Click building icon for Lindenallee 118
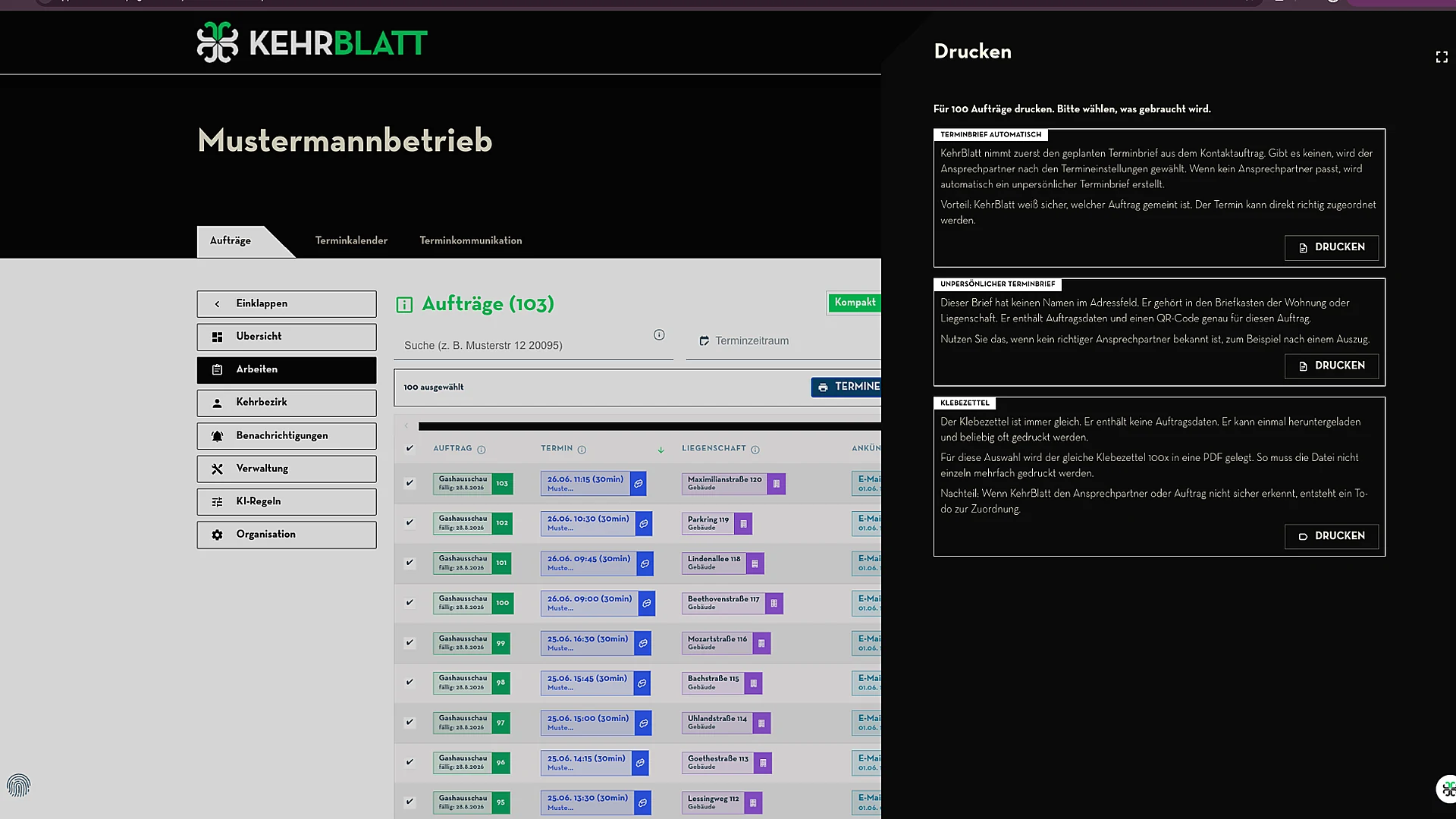Viewport: 1456px width, 819px height. (x=755, y=563)
